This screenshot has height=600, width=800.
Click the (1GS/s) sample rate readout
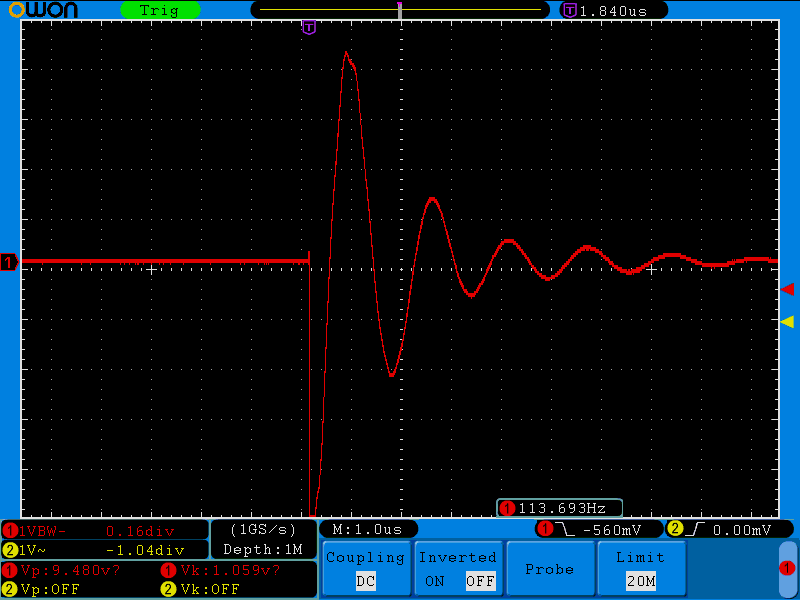tap(263, 530)
